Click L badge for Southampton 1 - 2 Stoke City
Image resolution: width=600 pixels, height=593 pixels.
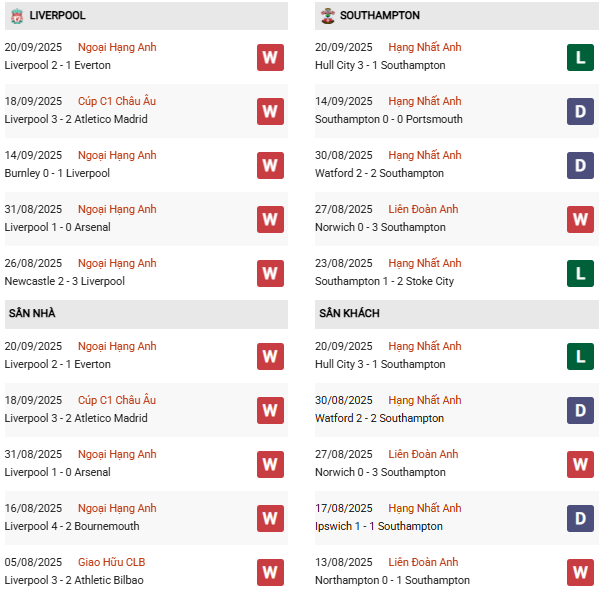click(580, 273)
